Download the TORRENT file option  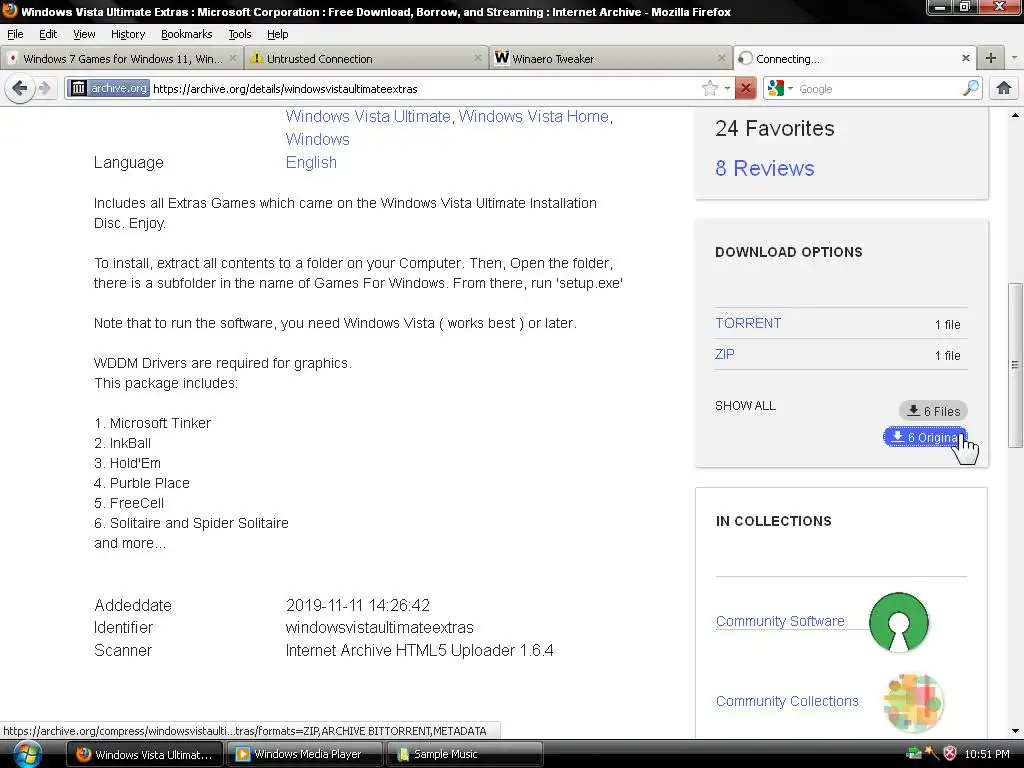[748, 323]
